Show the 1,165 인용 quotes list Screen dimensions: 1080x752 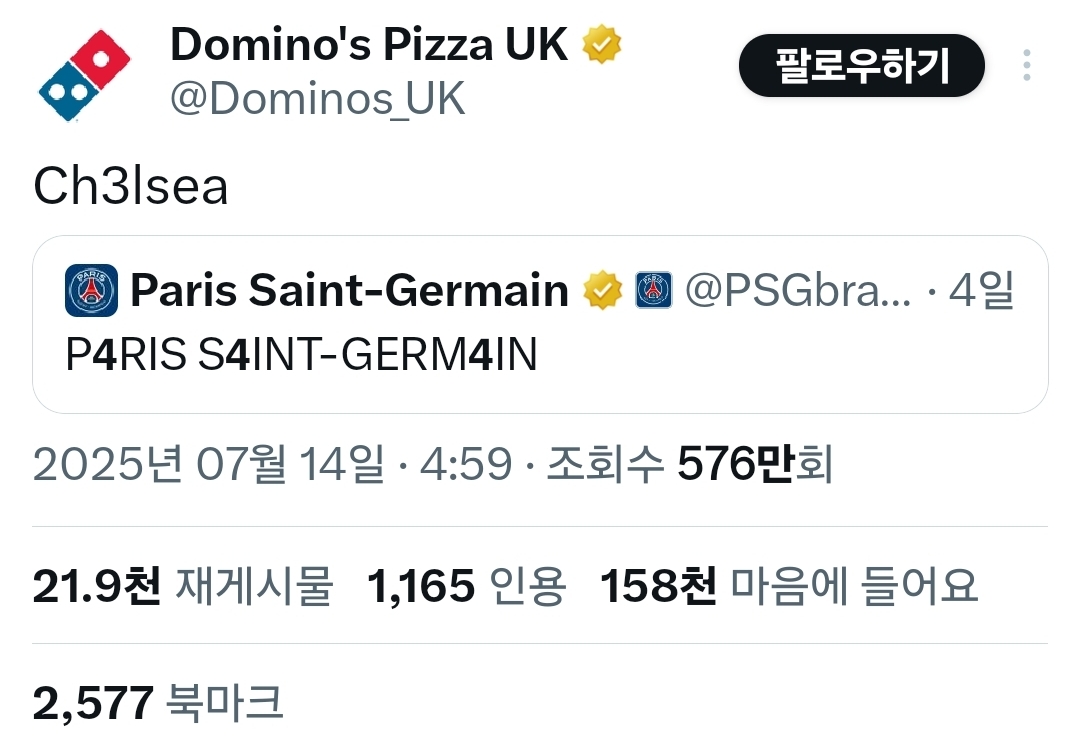tap(466, 586)
